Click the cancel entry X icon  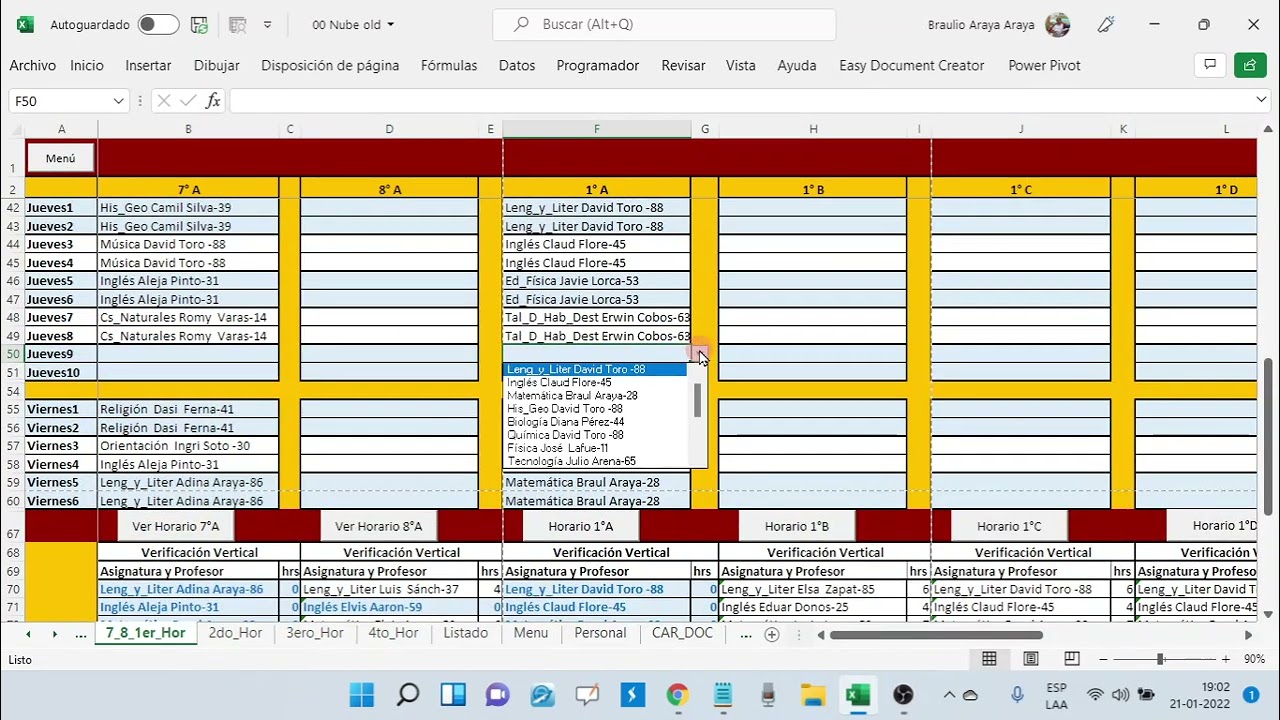pyautogui.click(x=164, y=101)
